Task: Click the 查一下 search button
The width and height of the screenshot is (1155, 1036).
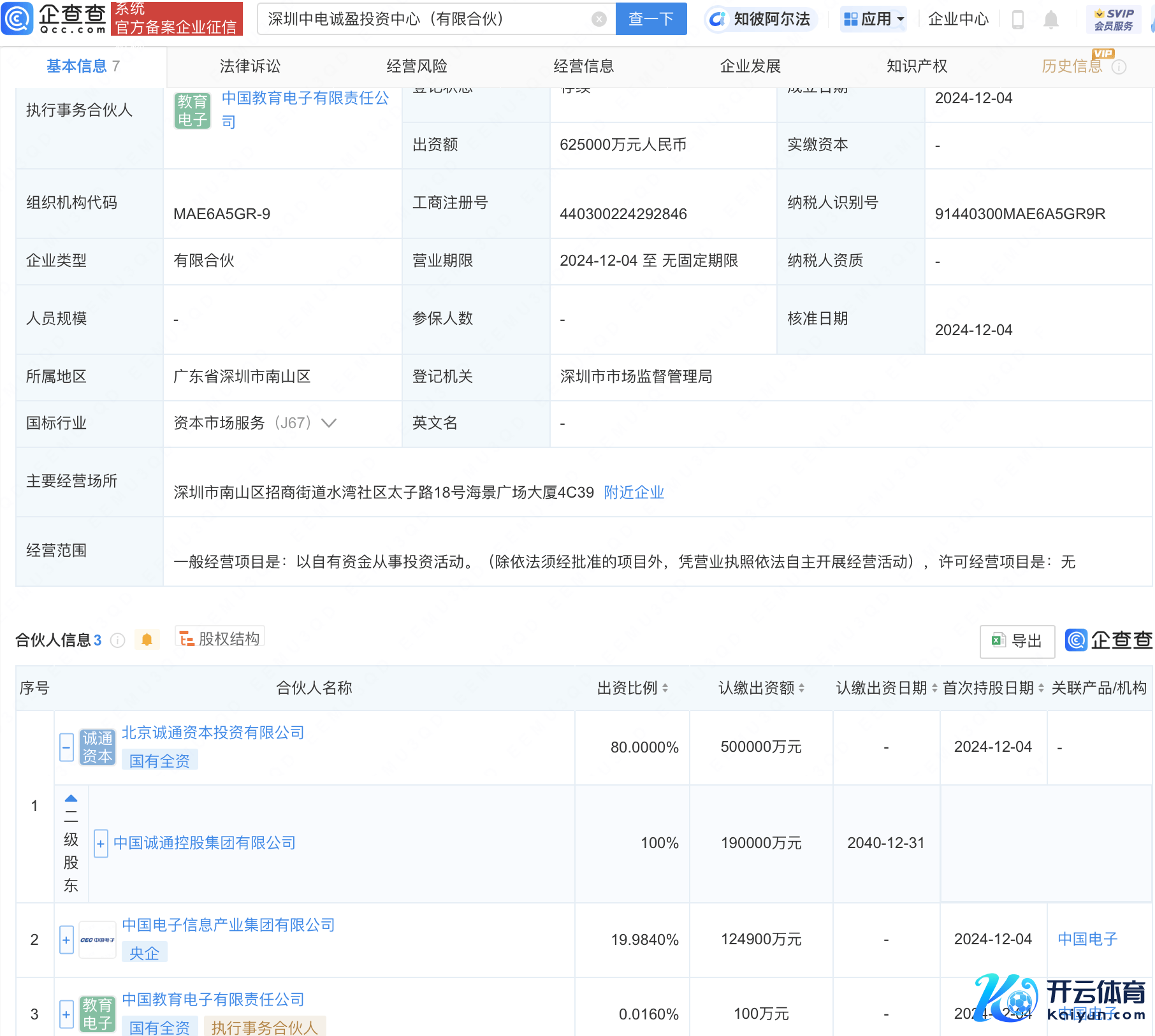Action: pyautogui.click(x=651, y=19)
